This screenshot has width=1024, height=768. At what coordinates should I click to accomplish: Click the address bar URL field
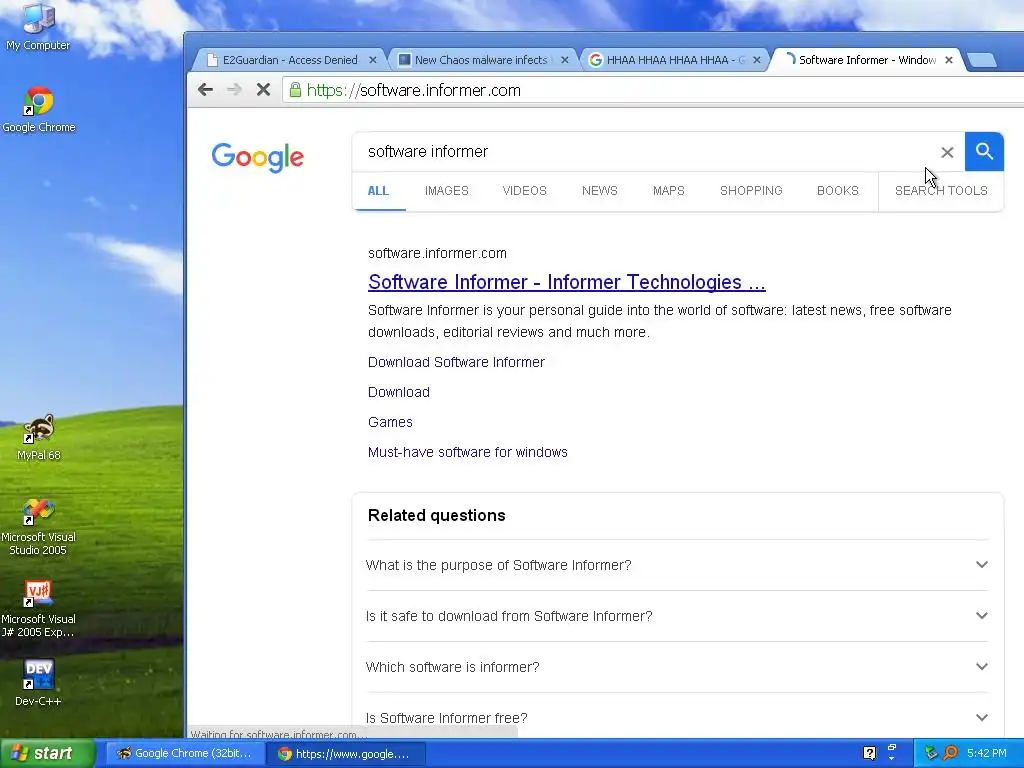click(x=653, y=90)
